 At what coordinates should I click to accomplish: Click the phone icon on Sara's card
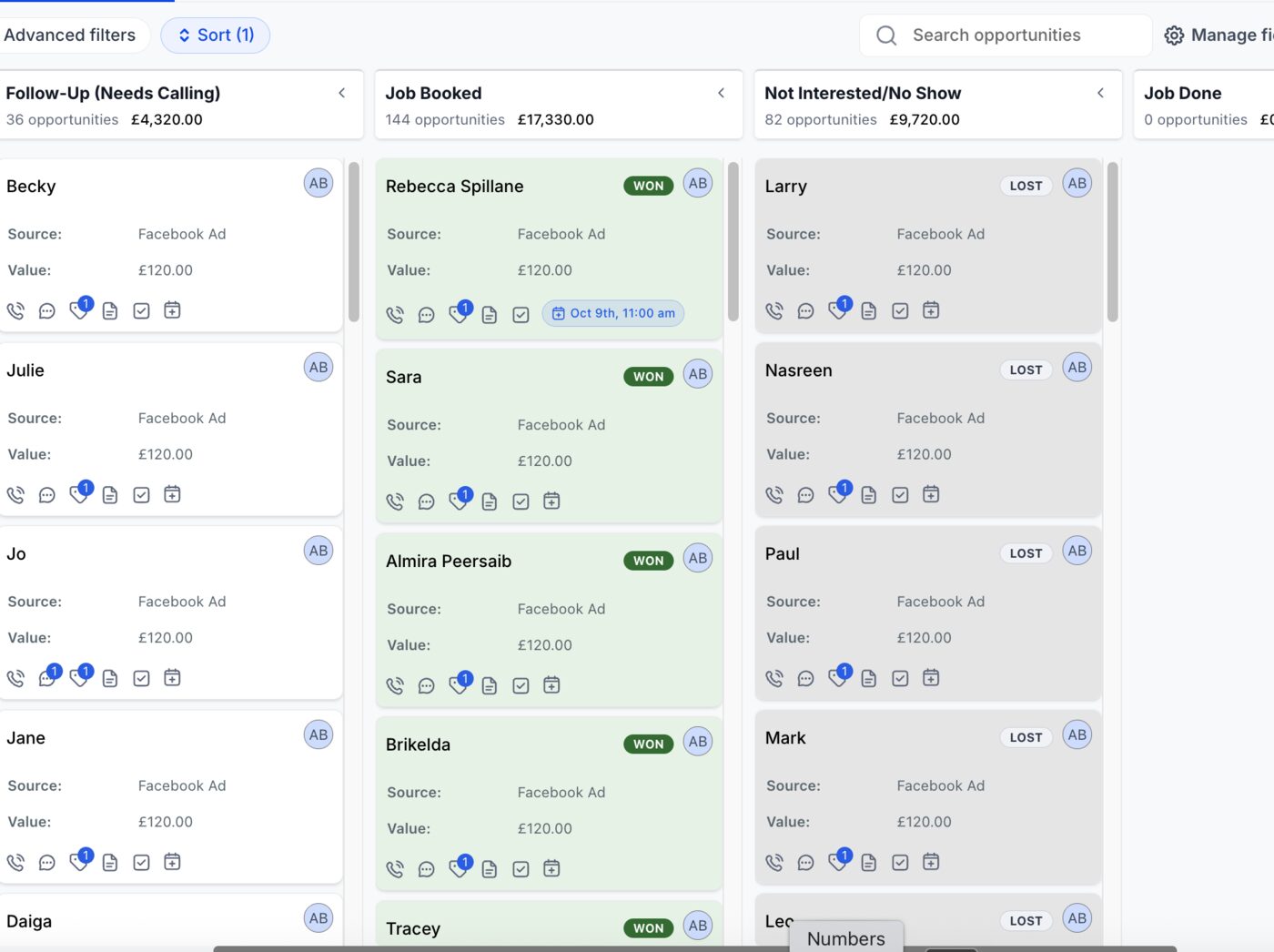pos(395,501)
